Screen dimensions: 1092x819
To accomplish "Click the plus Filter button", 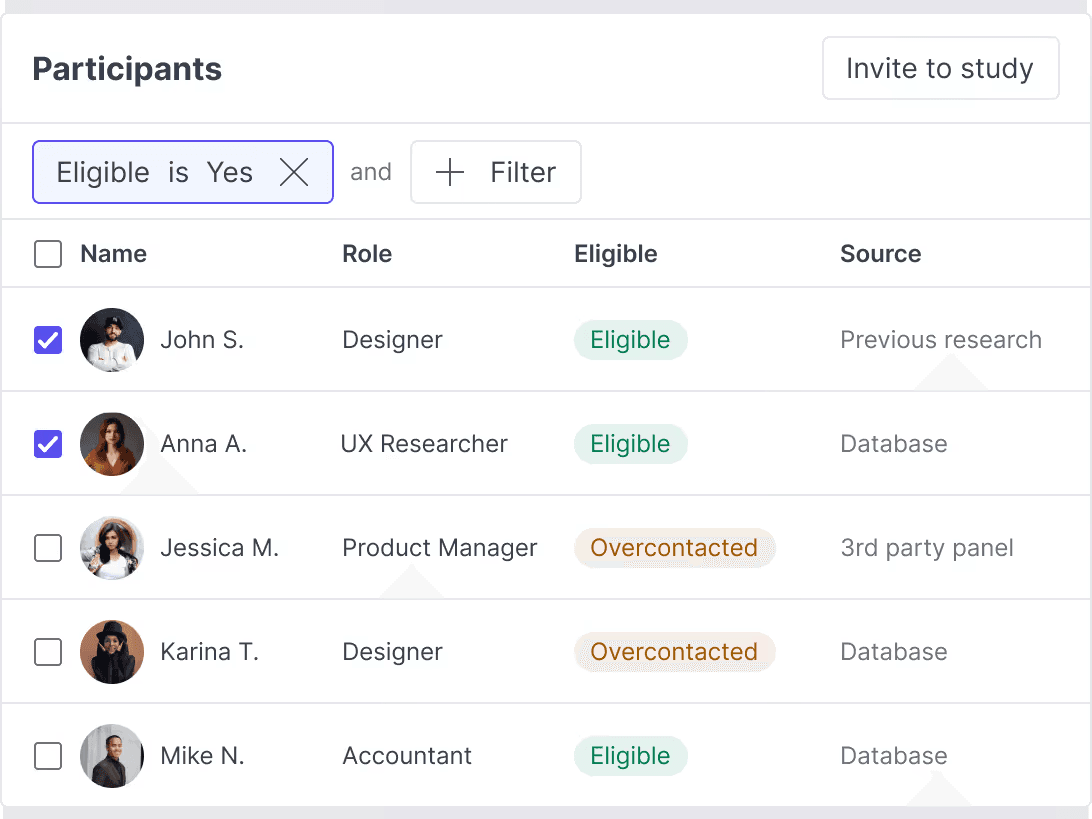I will [x=496, y=172].
